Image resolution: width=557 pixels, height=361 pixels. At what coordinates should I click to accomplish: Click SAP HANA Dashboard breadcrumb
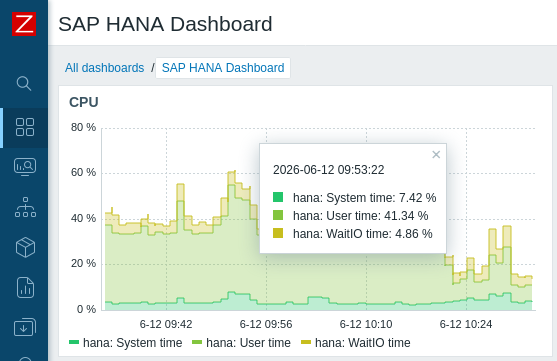tap(223, 68)
